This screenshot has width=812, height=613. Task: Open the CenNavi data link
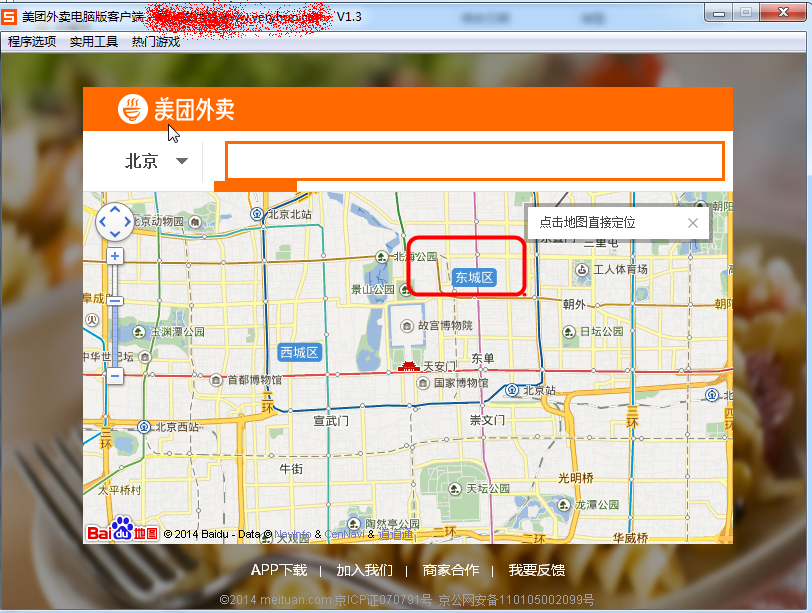pyautogui.click(x=344, y=534)
